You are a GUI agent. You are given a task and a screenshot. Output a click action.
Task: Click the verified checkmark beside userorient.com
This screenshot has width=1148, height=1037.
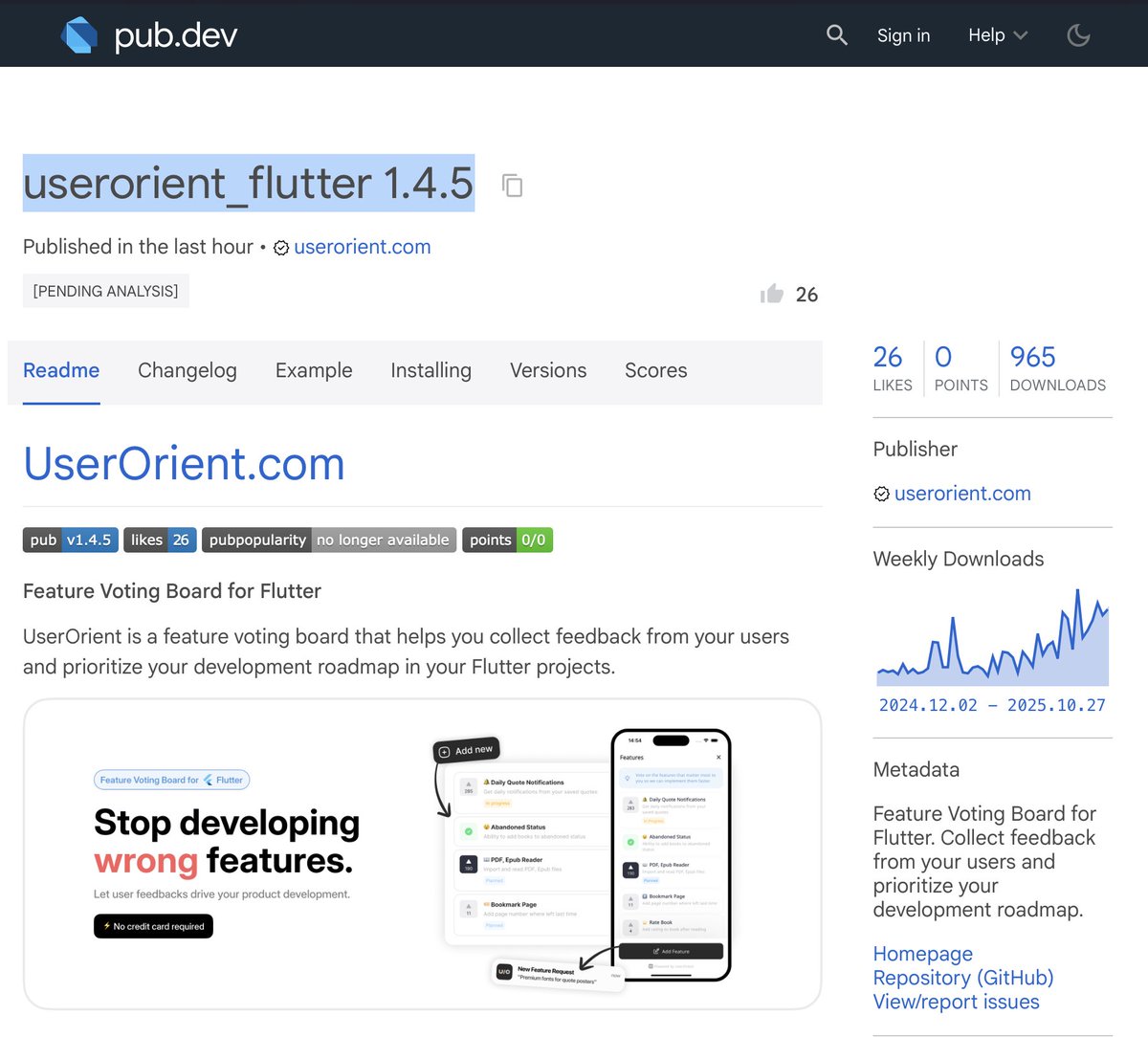(x=280, y=247)
